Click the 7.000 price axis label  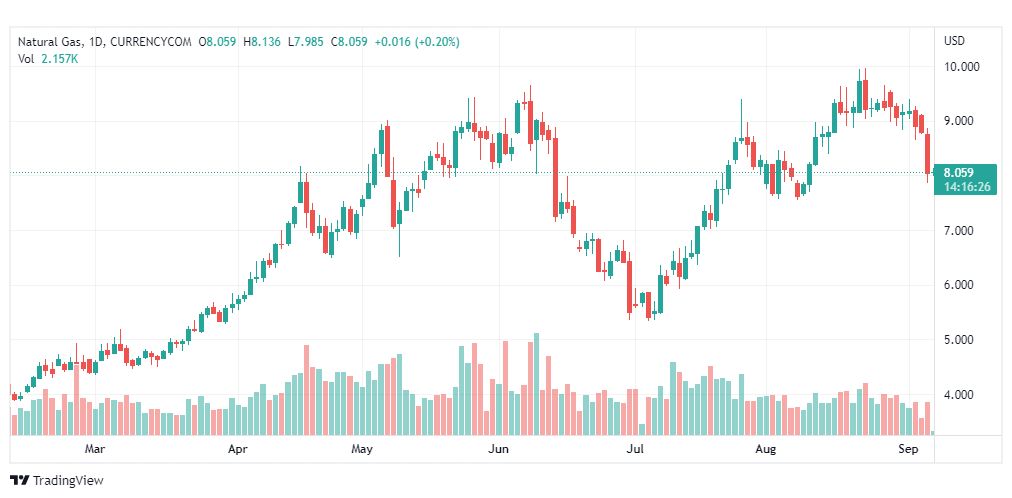(x=961, y=231)
